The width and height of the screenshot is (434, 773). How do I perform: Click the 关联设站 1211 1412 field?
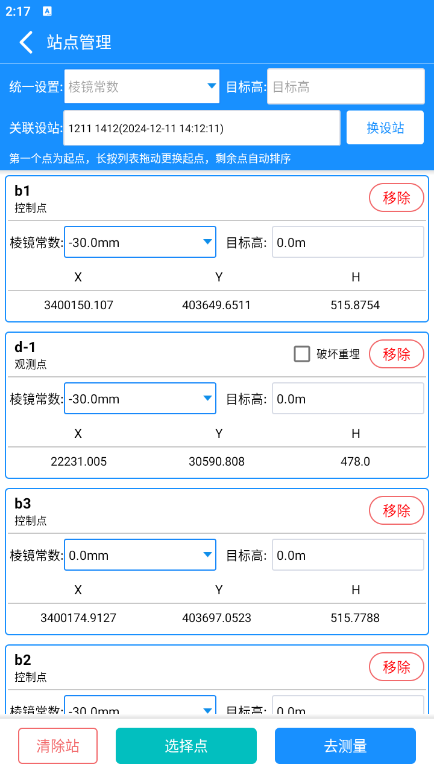tap(202, 128)
